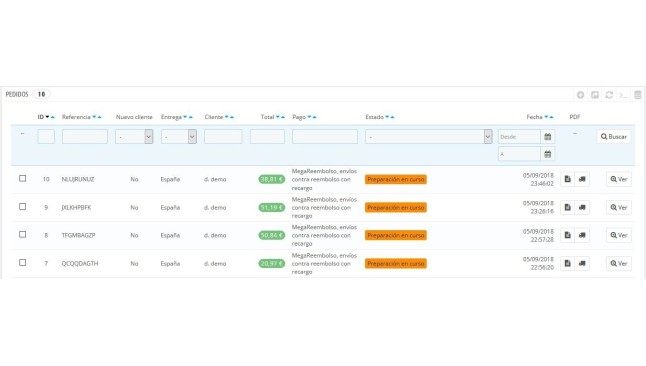Sort Estado column ascending

[x=392, y=117]
